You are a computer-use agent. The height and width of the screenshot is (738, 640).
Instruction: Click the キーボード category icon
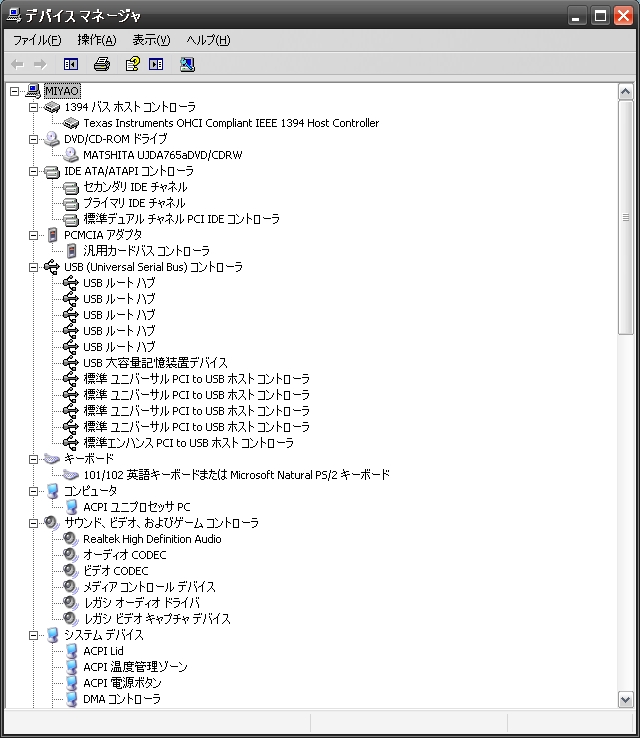click(x=52, y=458)
